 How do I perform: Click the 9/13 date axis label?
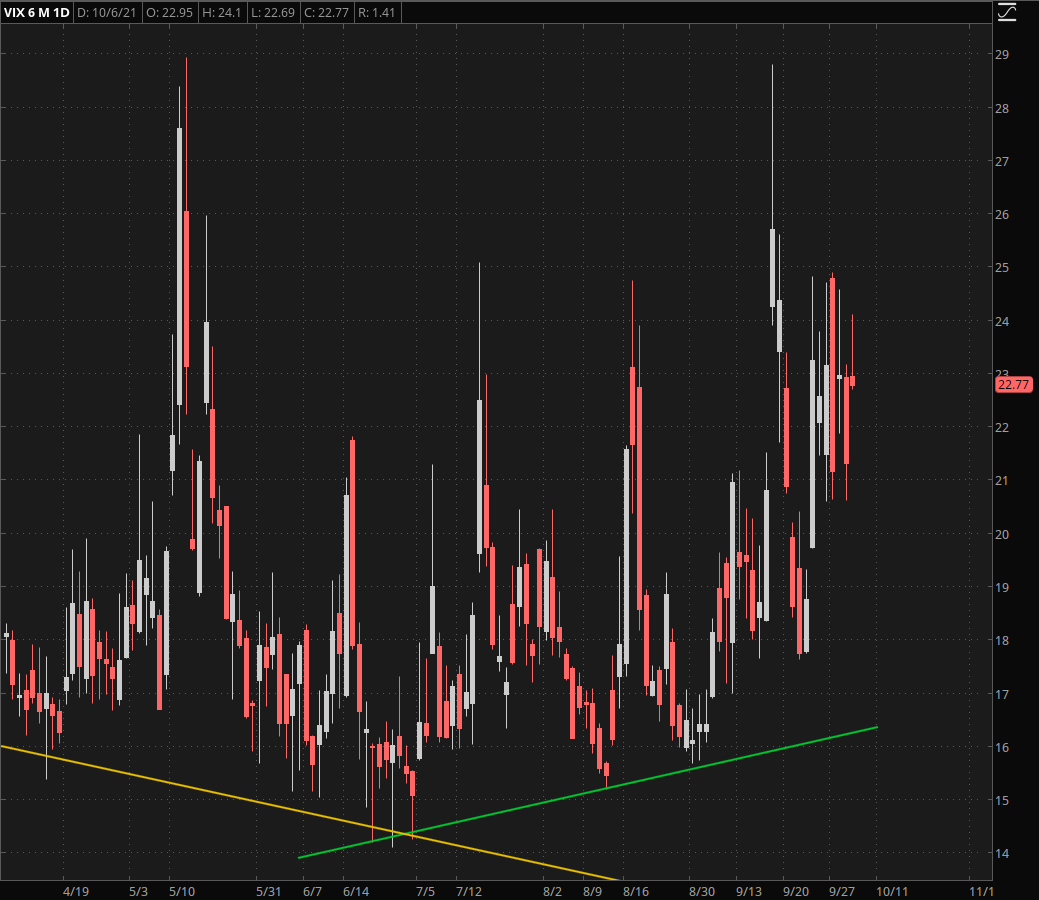[749, 891]
